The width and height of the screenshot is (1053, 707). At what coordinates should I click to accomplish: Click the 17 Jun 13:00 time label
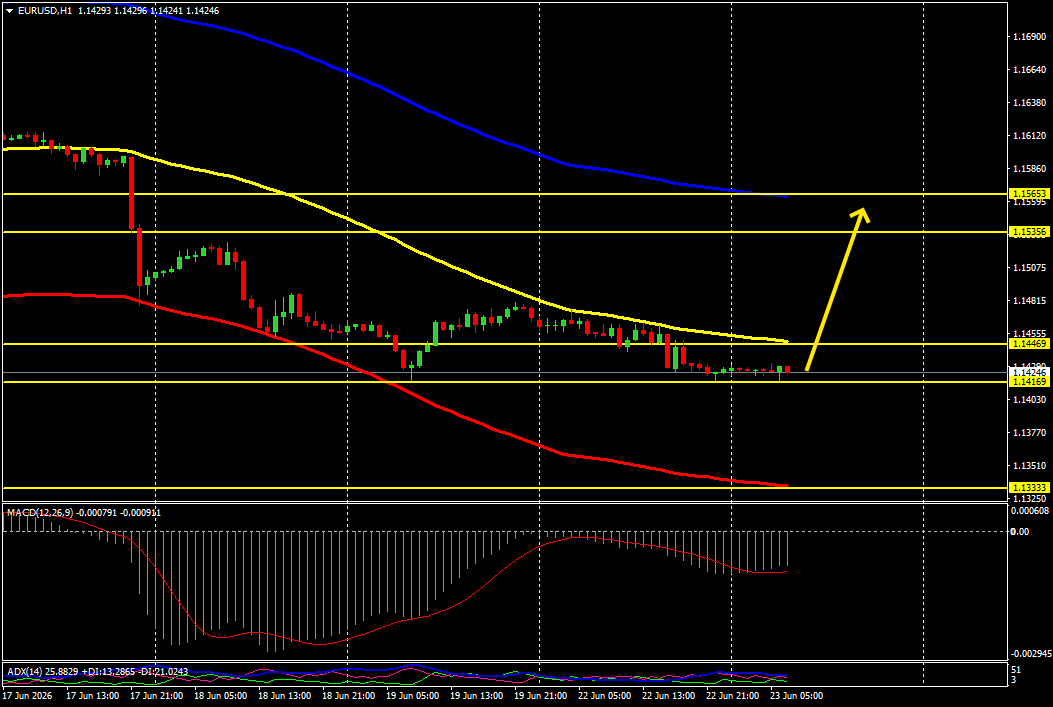(93, 696)
